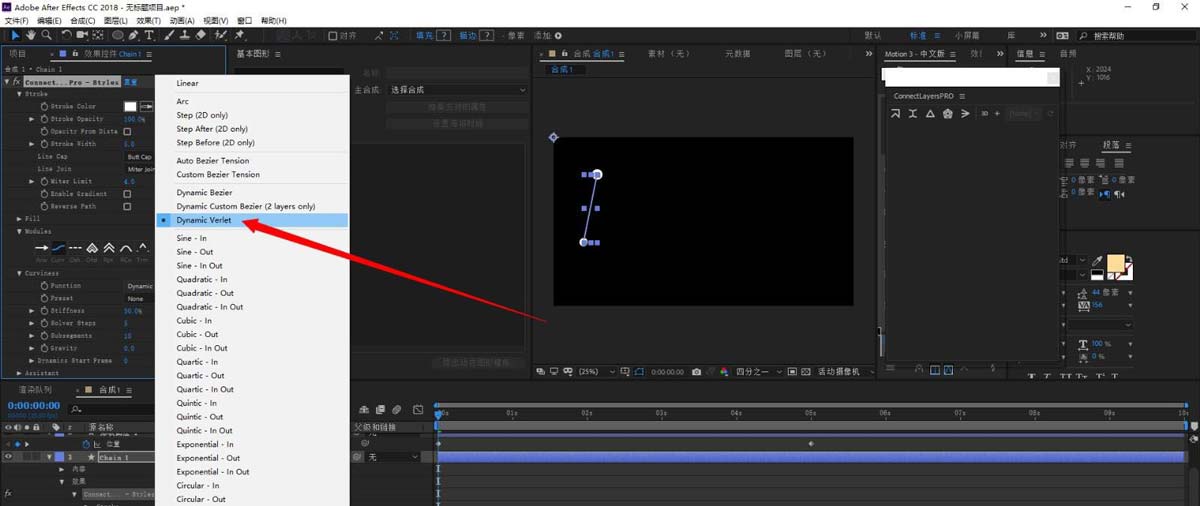Expand the Fill group

click(x=19, y=218)
